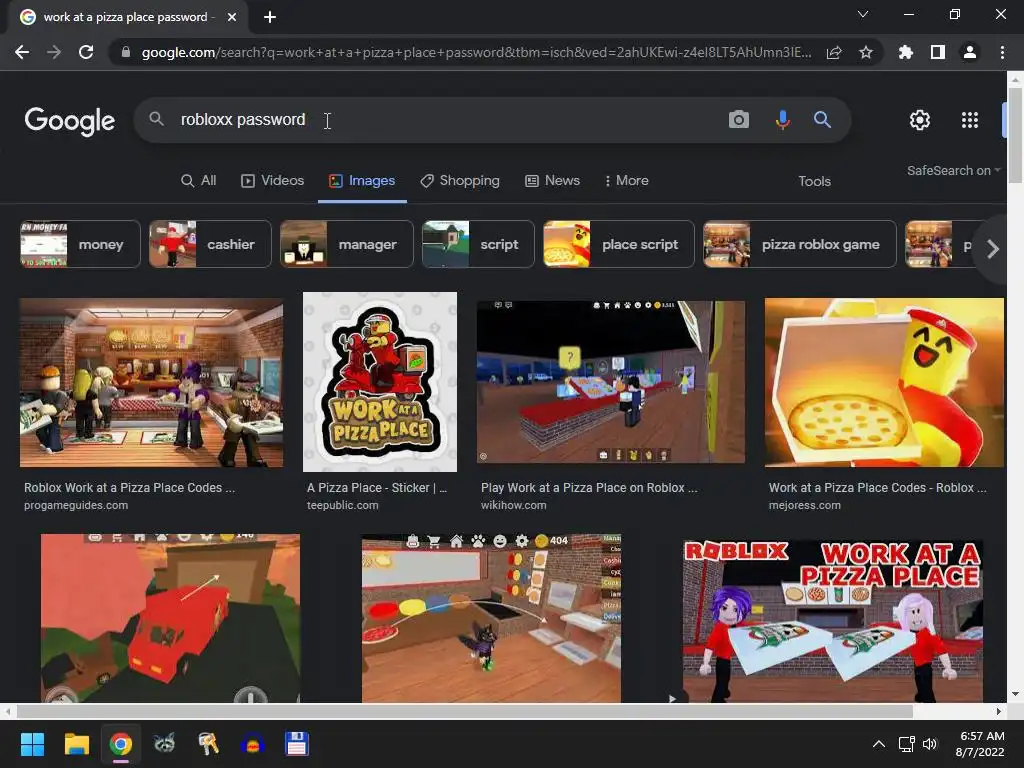
Task: Switch to the Shopping tab
Action: [460, 180]
